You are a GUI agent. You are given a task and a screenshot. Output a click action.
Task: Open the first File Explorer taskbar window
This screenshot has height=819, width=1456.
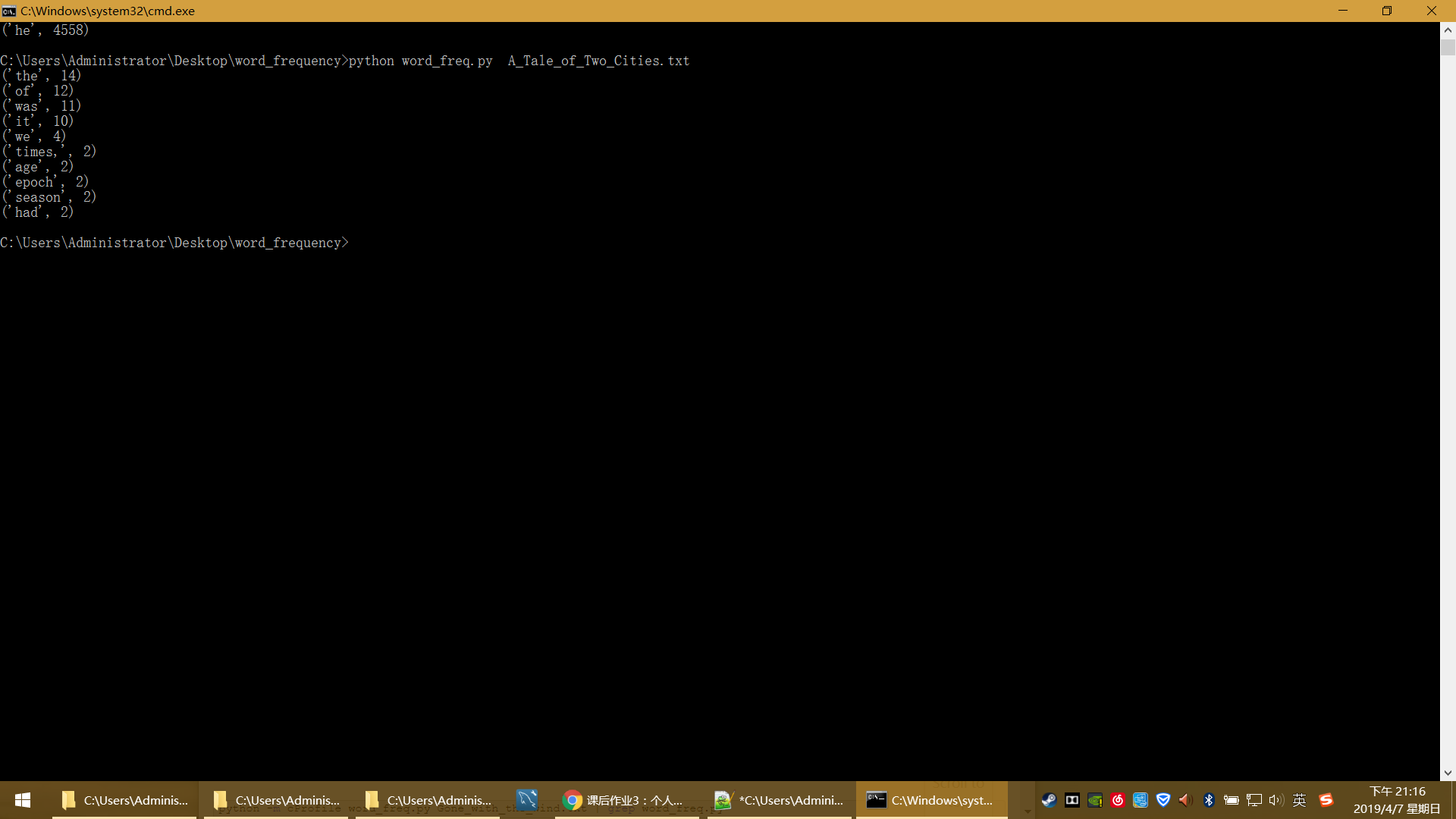[x=125, y=800]
